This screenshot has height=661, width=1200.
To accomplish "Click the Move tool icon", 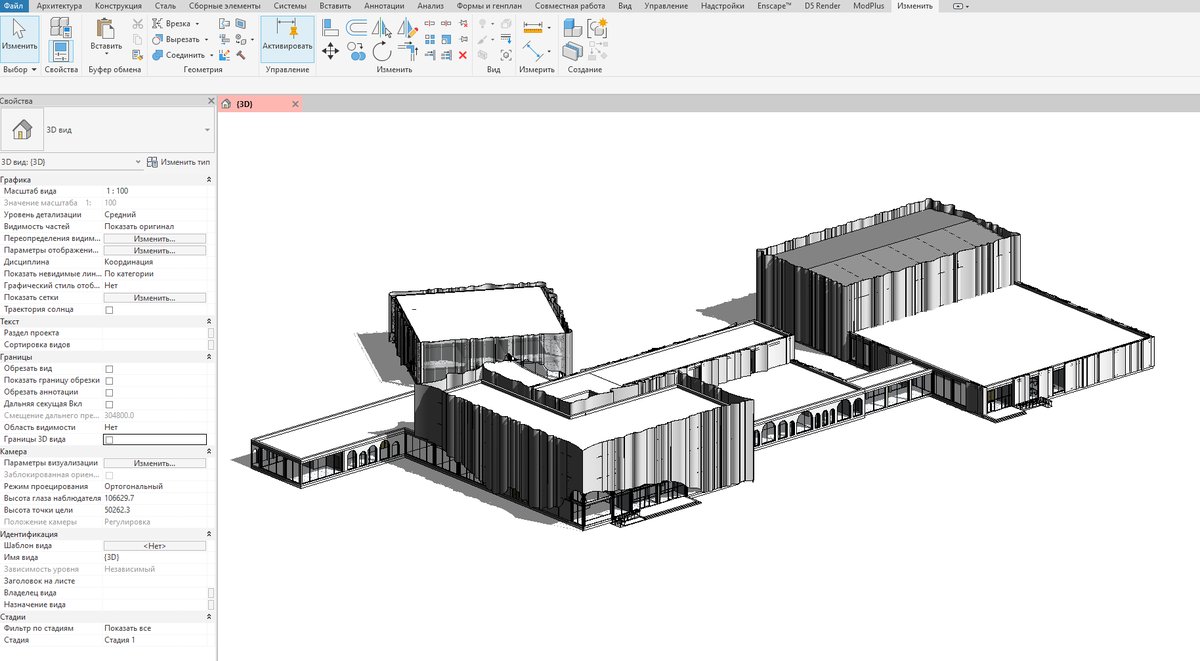I will pyautogui.click(x=330, y=51).
